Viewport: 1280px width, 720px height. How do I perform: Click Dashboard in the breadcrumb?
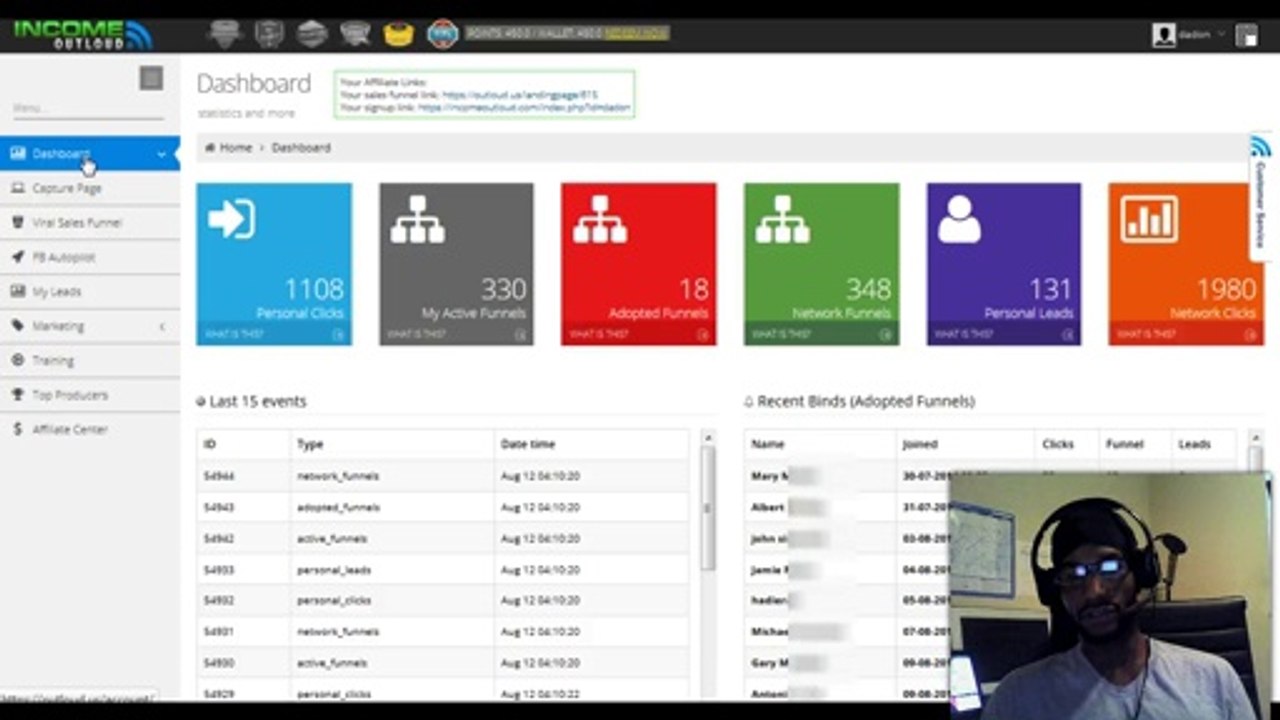coord(301,147)
